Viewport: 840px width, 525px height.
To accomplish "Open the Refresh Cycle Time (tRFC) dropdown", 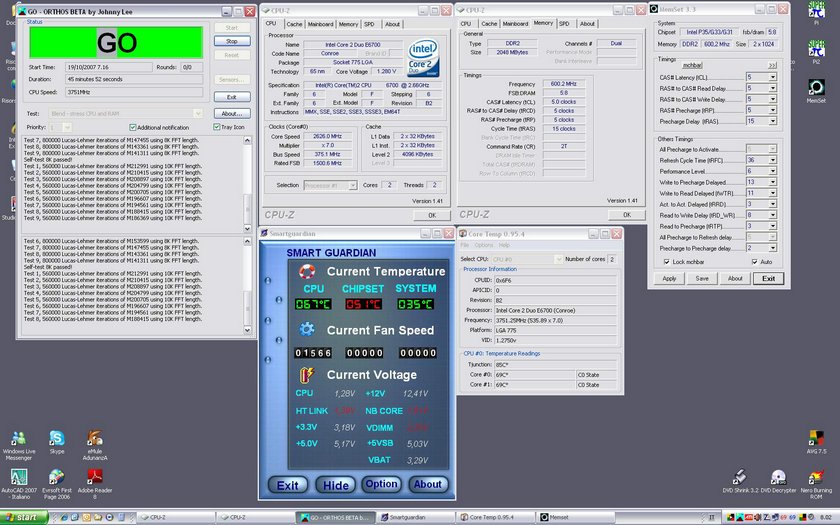I will tap(772, 160).
